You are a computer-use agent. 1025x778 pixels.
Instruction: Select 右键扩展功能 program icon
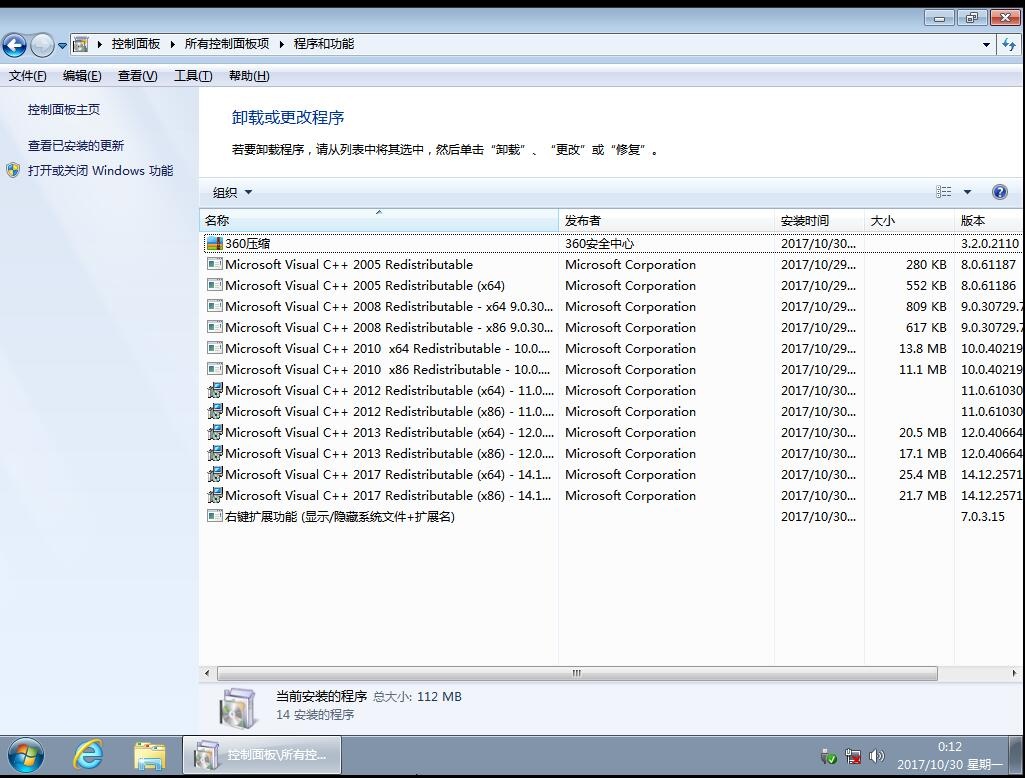[214, 516]
